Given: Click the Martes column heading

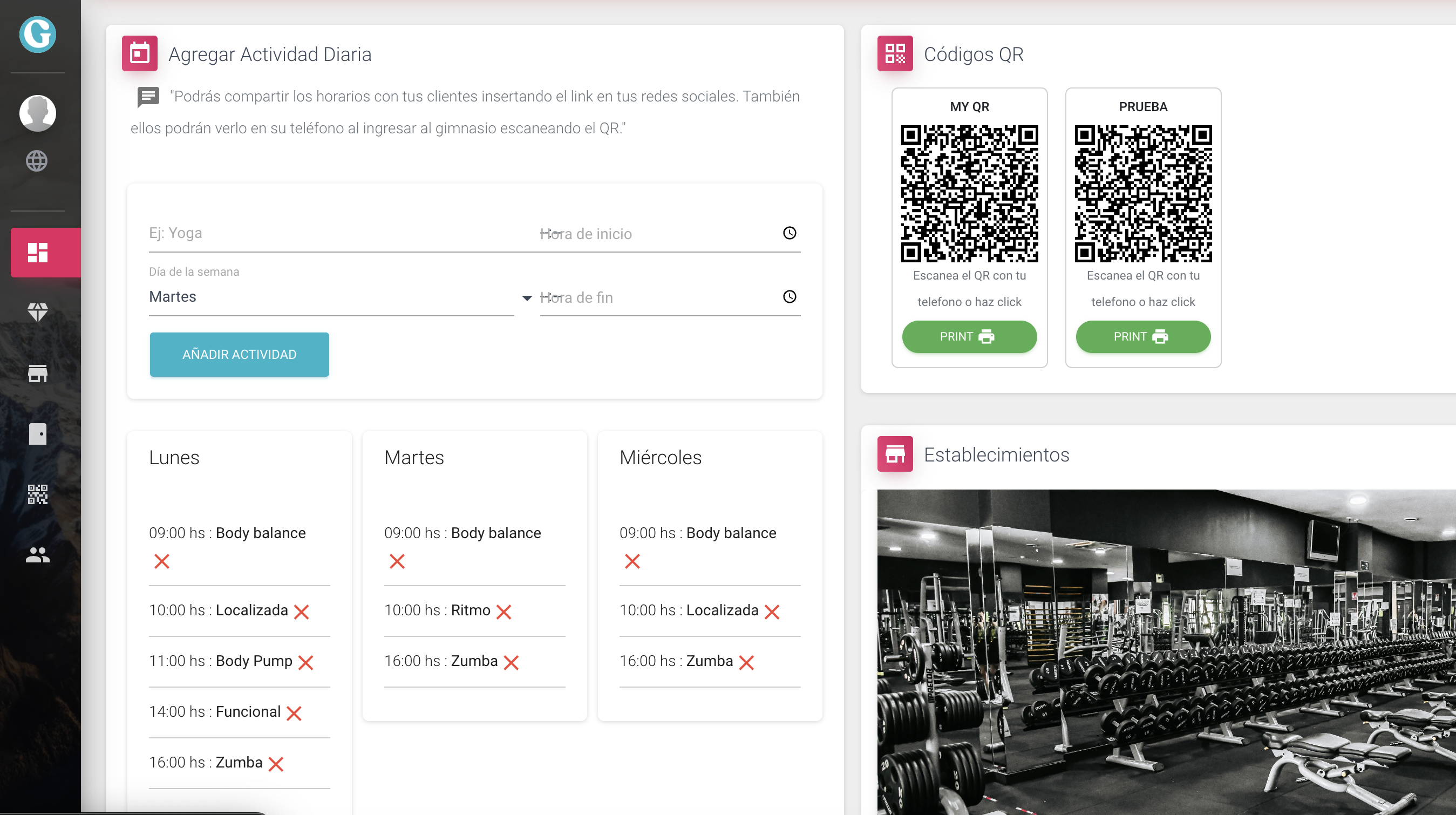Looking at the screenshot, I should point(414,457).
